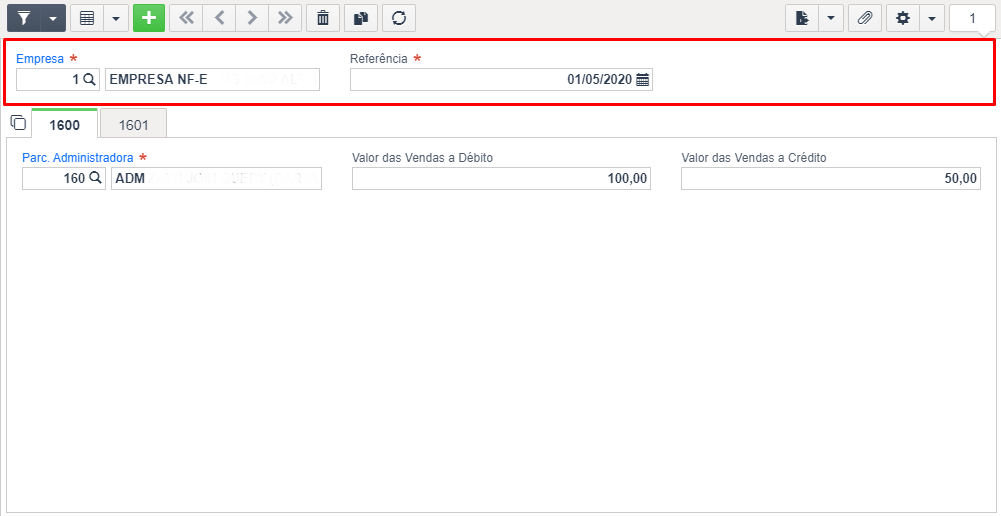Focus the Empresa code field
The height and width of the screenshot is (516, 1001).
point(58,80)
